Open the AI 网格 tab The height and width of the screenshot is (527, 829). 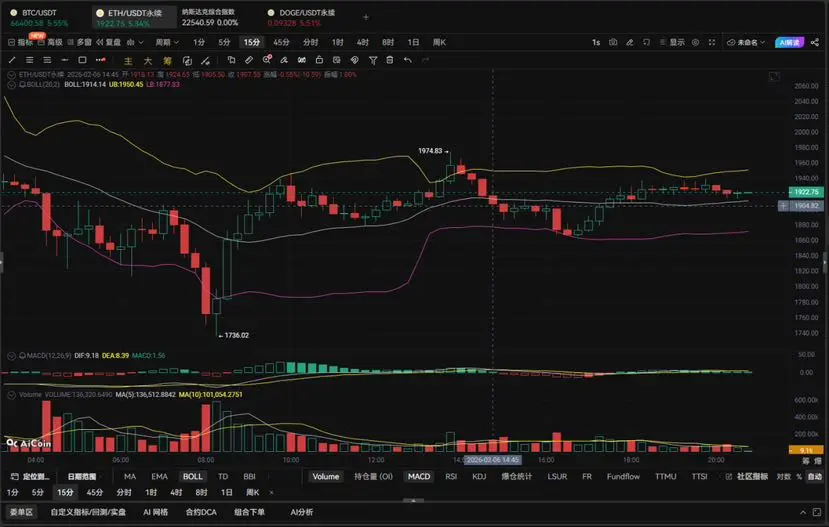coord(155,512)
